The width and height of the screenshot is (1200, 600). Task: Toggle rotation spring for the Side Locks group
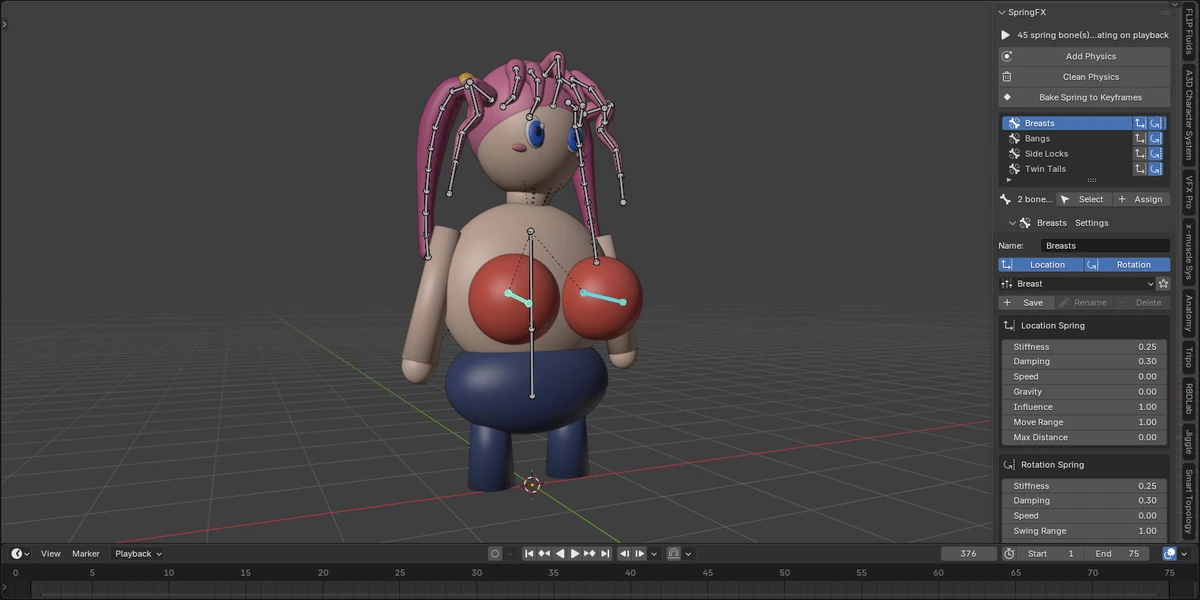pos(1156,154)
